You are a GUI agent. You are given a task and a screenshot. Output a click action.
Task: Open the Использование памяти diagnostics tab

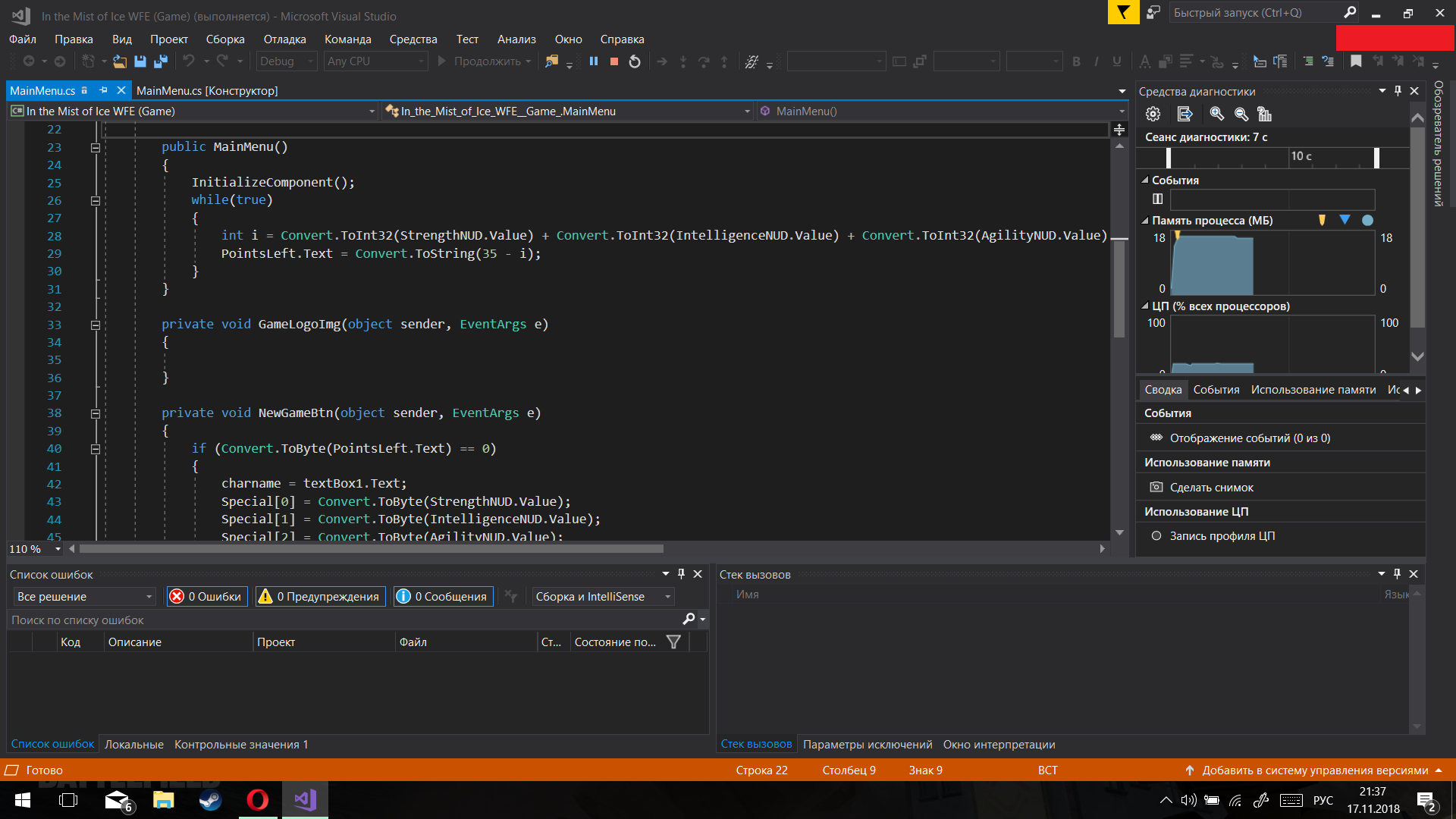(1313, 389)
